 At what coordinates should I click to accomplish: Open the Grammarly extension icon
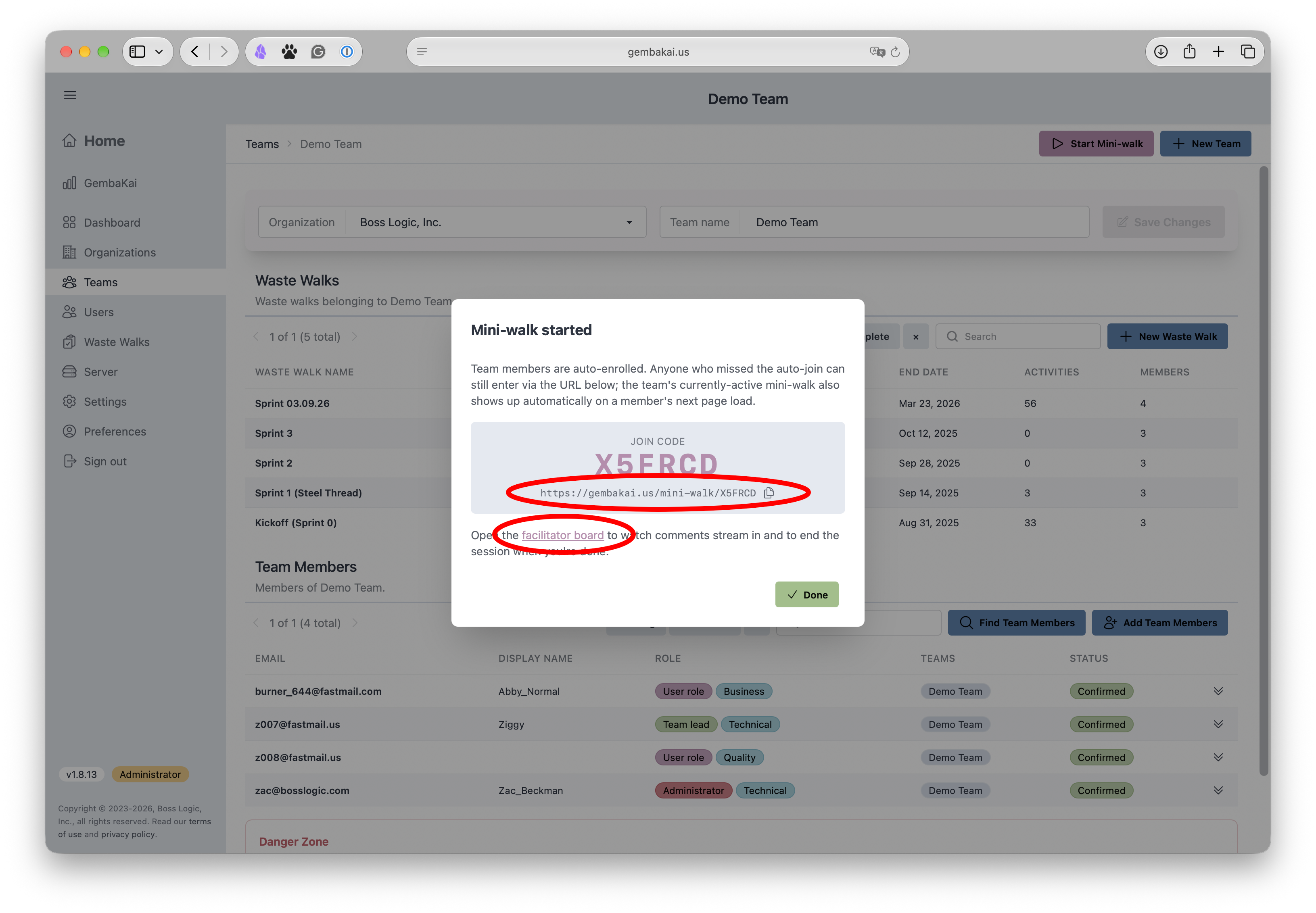318,52
